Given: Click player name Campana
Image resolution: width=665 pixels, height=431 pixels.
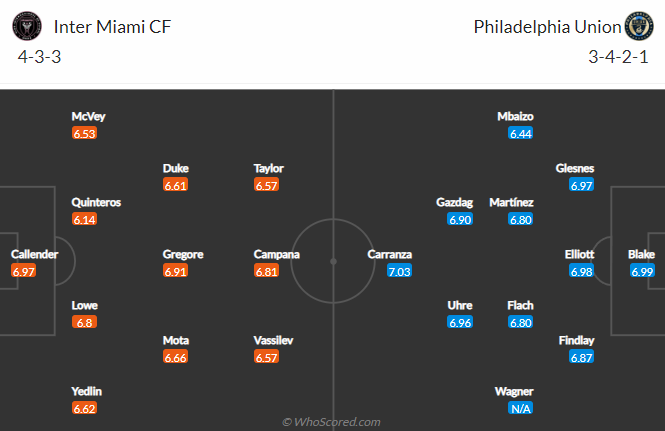Looking at the screenshot, I should pyautogui.click(x=277, y=254).
